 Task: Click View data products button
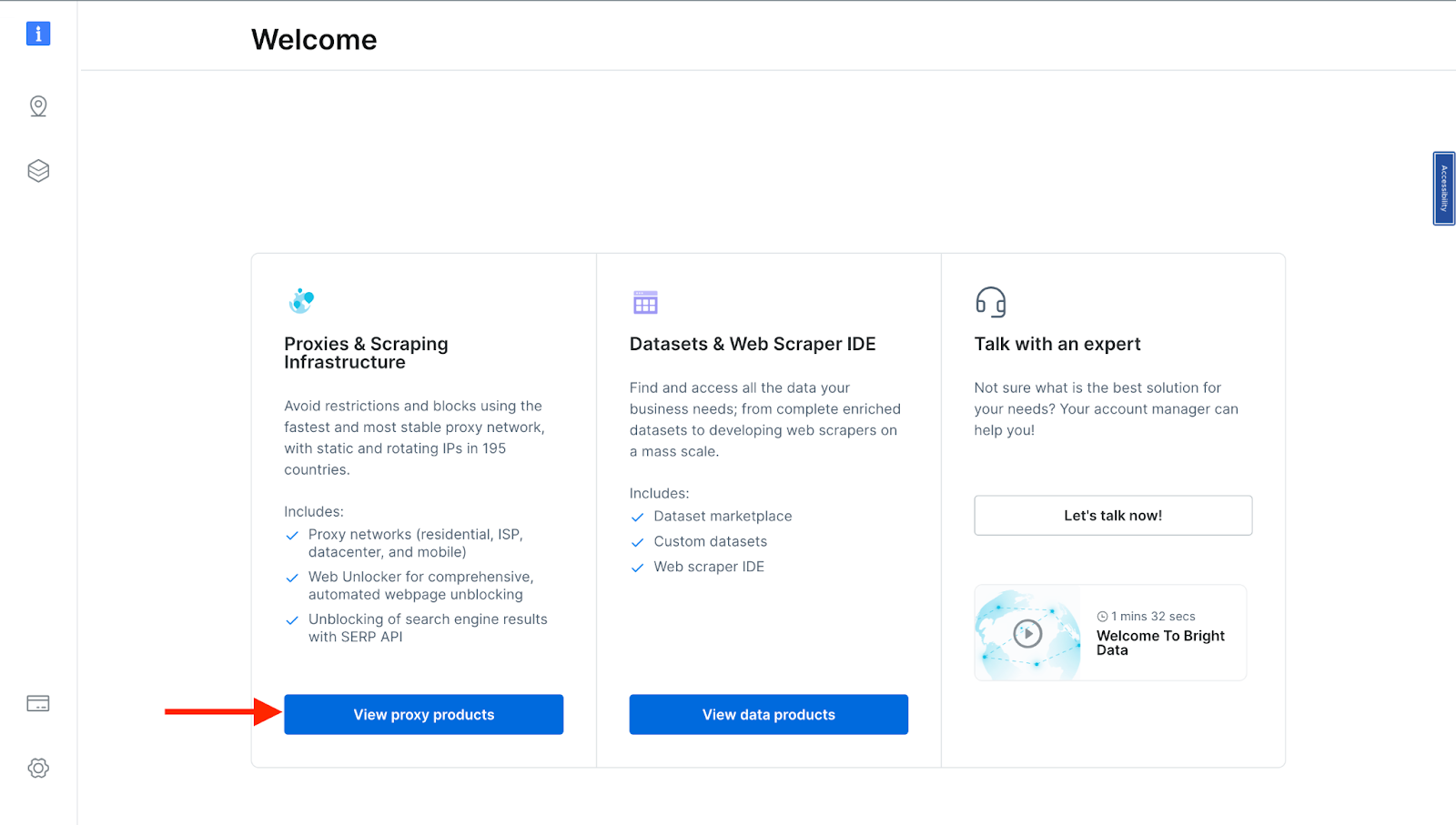coord(768,714)
